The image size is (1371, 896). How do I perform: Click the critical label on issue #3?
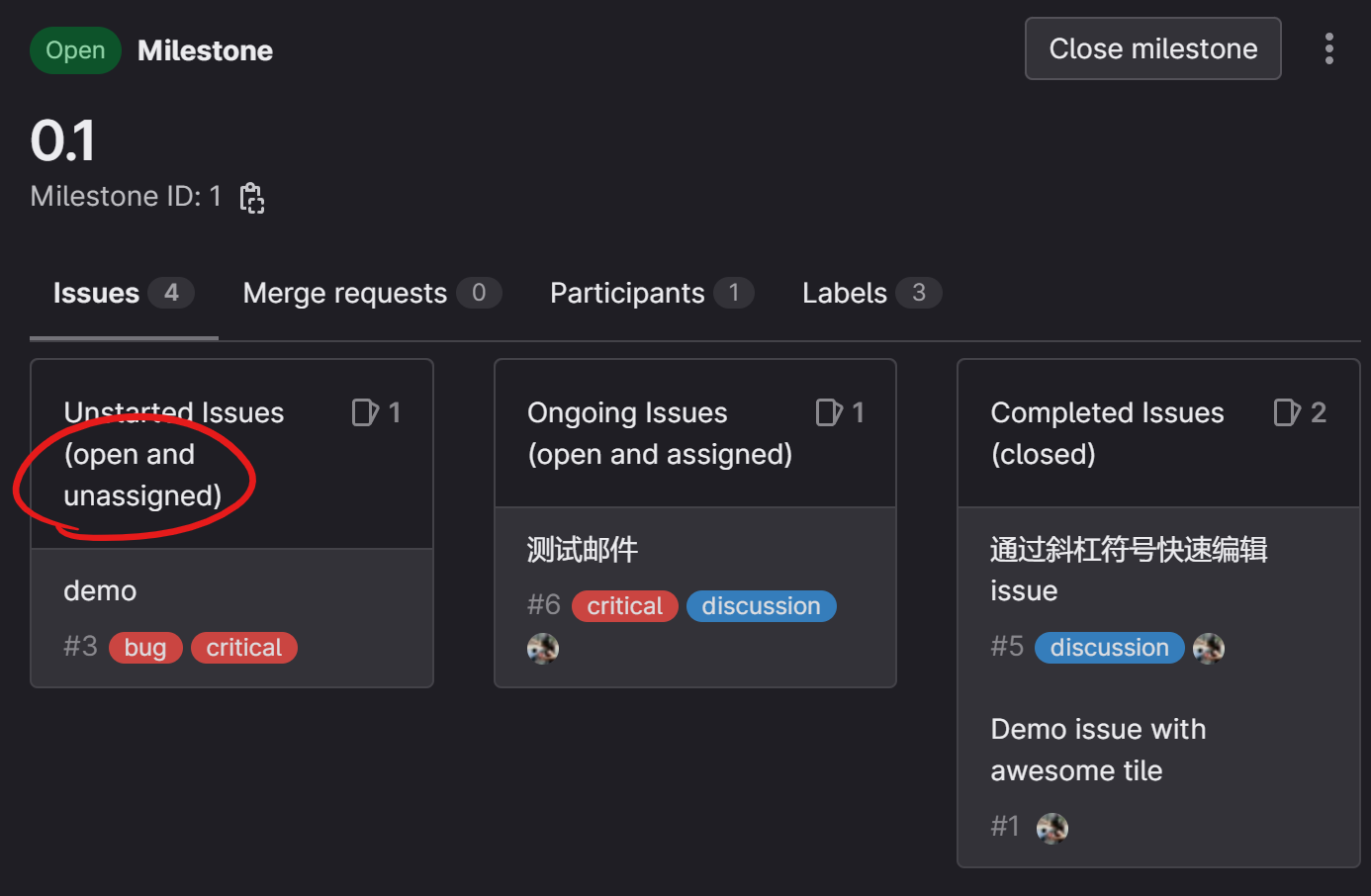click(244, 648)
